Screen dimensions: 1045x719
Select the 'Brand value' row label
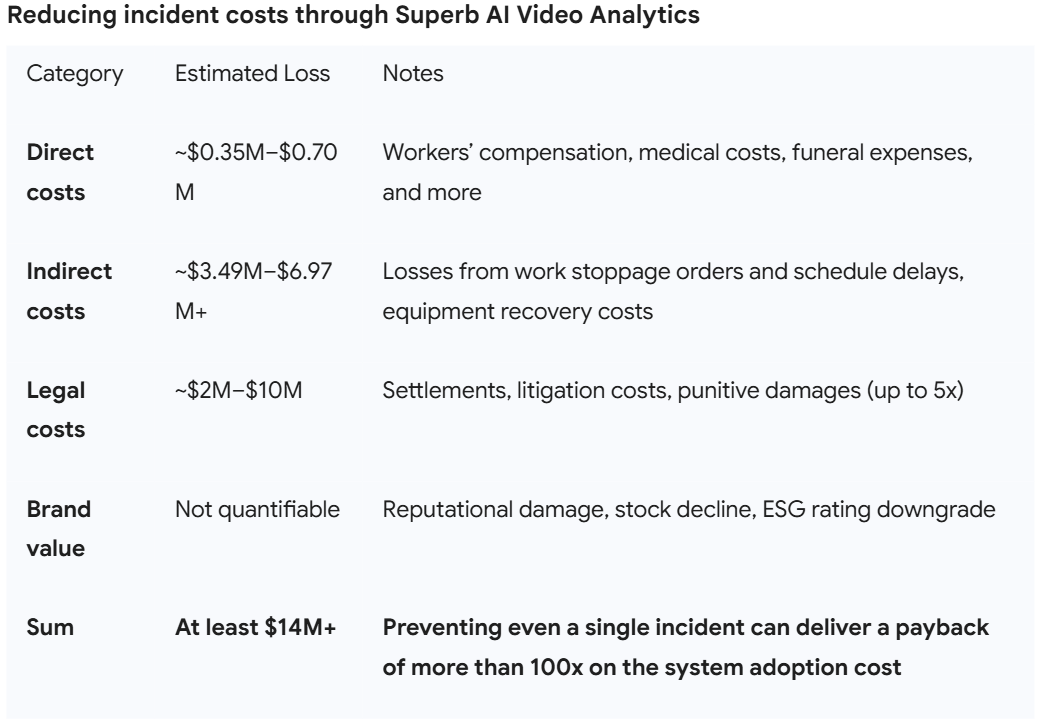tap(58, 529)
